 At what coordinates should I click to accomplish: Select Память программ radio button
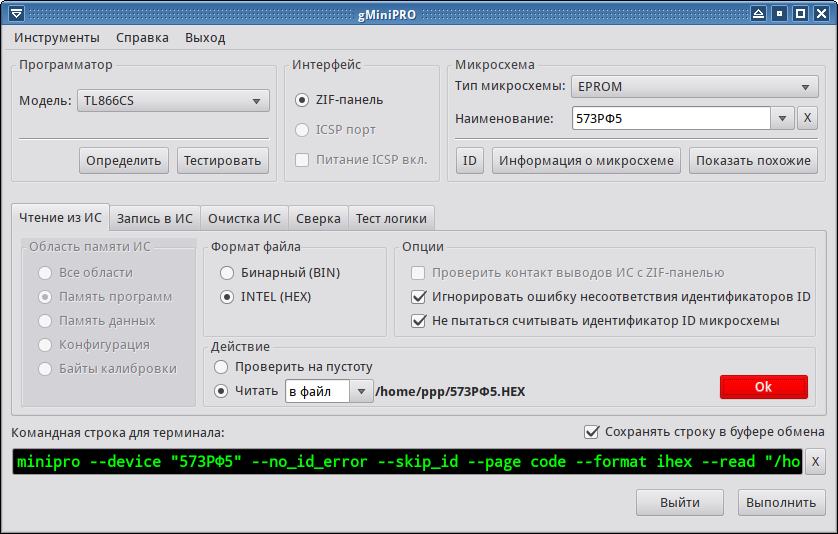point(45,297)
